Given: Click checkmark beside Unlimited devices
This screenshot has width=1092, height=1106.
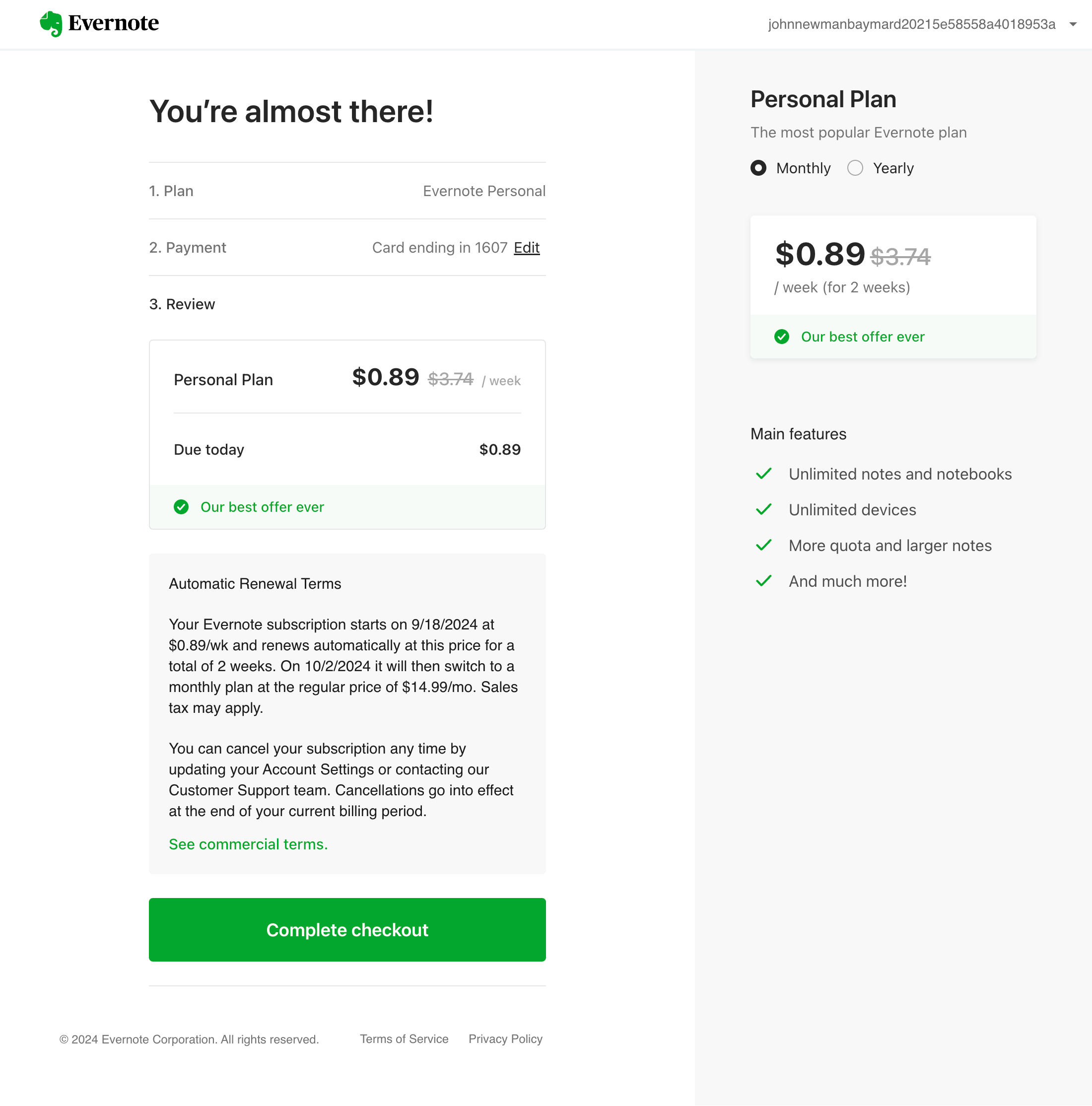Looking at the screenshot, I should (763, 509).
